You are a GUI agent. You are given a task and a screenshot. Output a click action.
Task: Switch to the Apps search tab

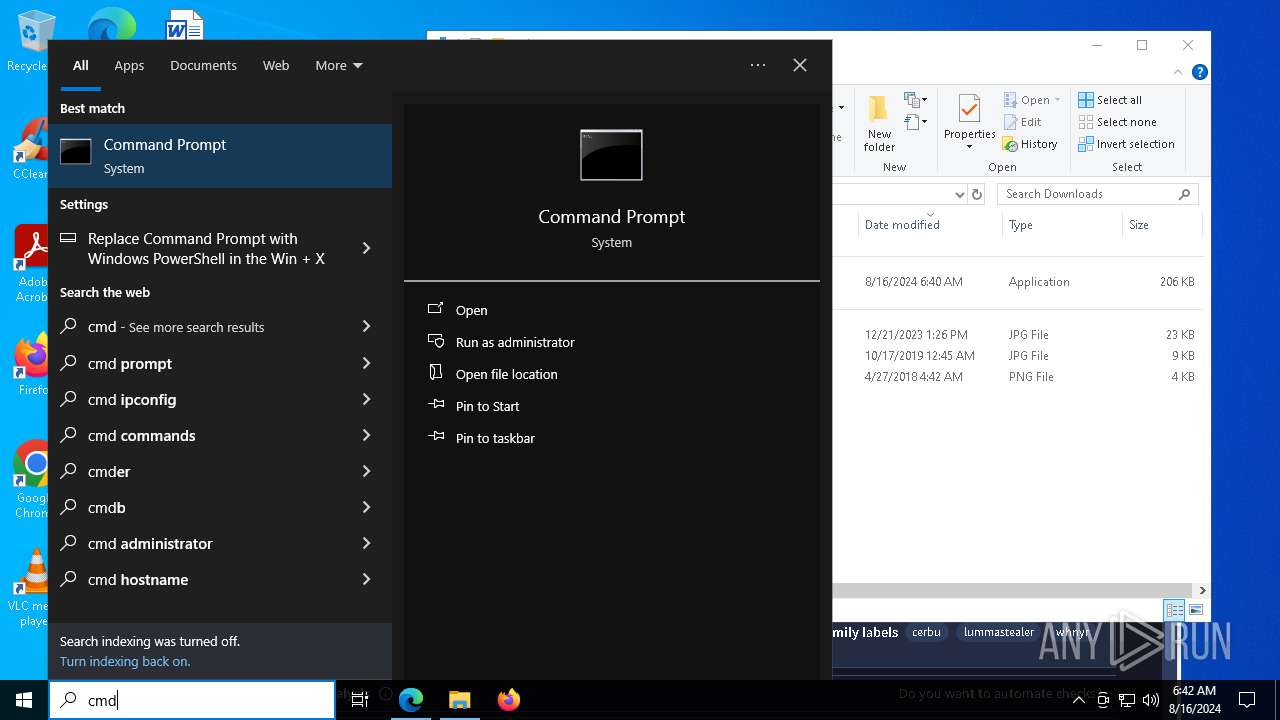[x=129, y=65]
